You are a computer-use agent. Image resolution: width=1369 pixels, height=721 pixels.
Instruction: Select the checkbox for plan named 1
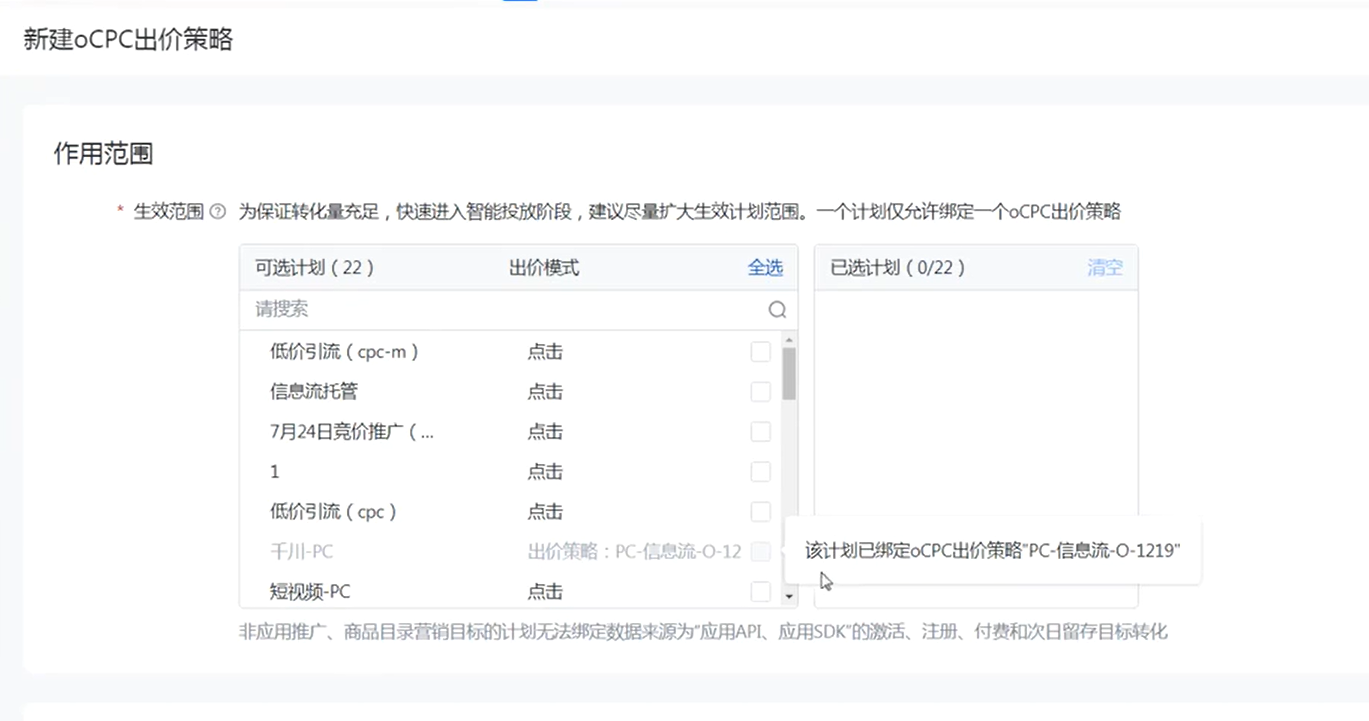click(x=761, y=472)
